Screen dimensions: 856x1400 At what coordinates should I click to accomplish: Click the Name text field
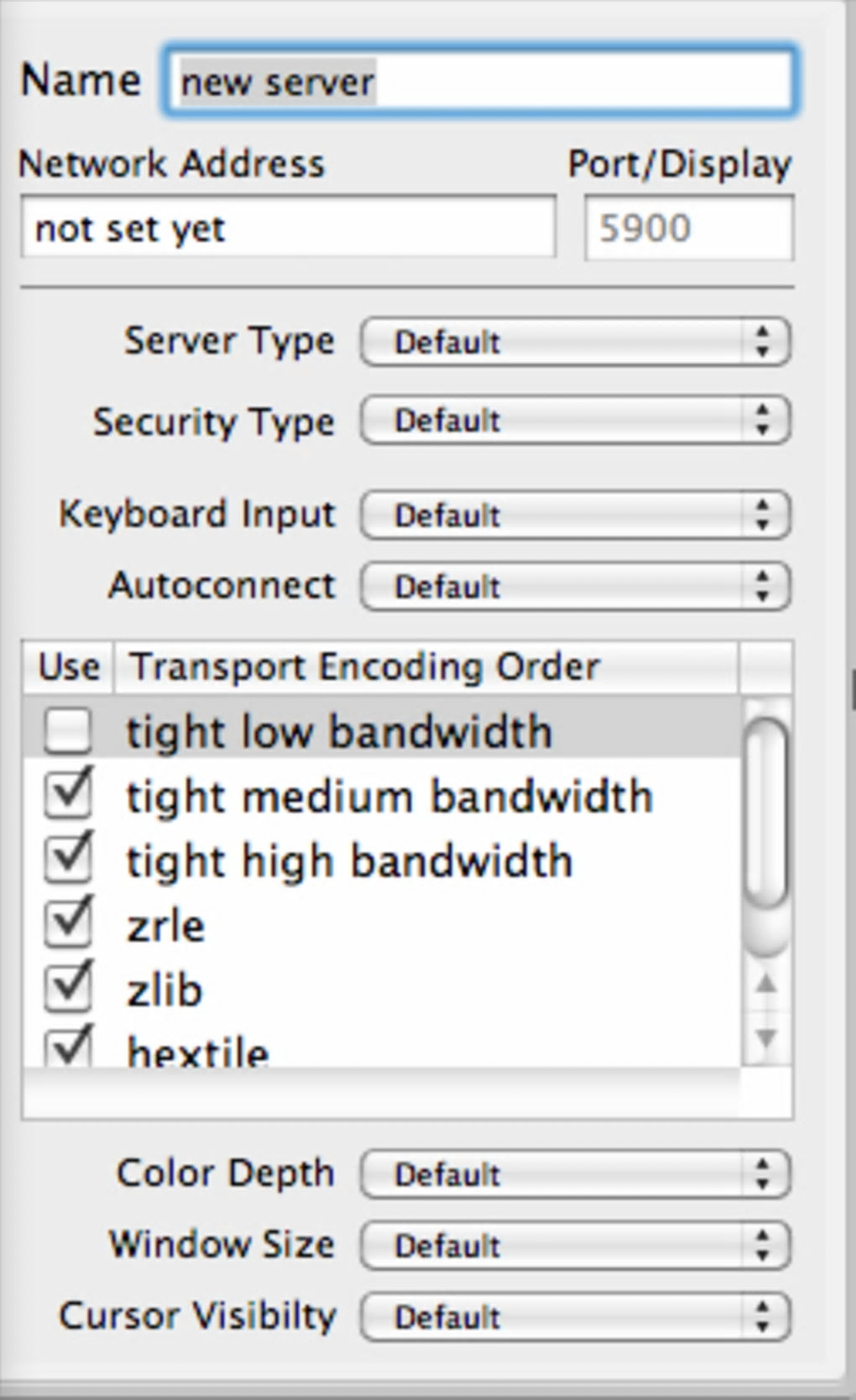click(x=478, y=81)
